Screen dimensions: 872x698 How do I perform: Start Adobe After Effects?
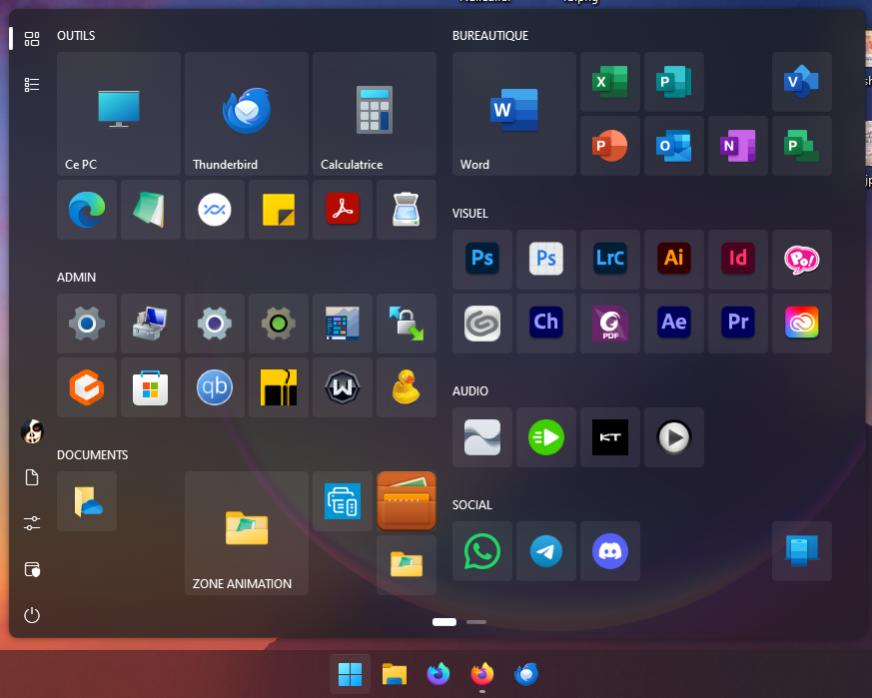pyautogui.click(x=674, y=323)
